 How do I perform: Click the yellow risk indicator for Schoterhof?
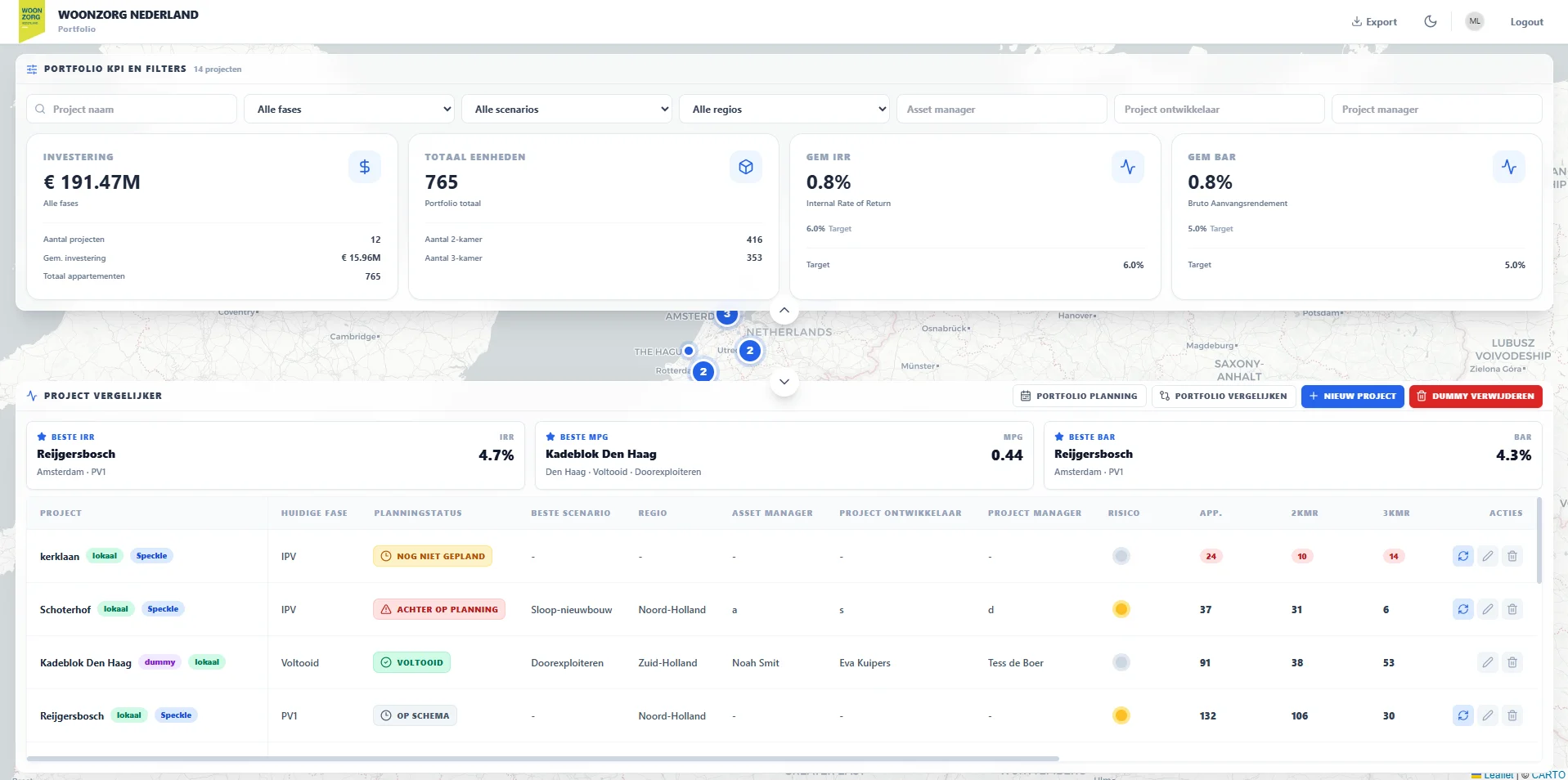(1121, 609)
